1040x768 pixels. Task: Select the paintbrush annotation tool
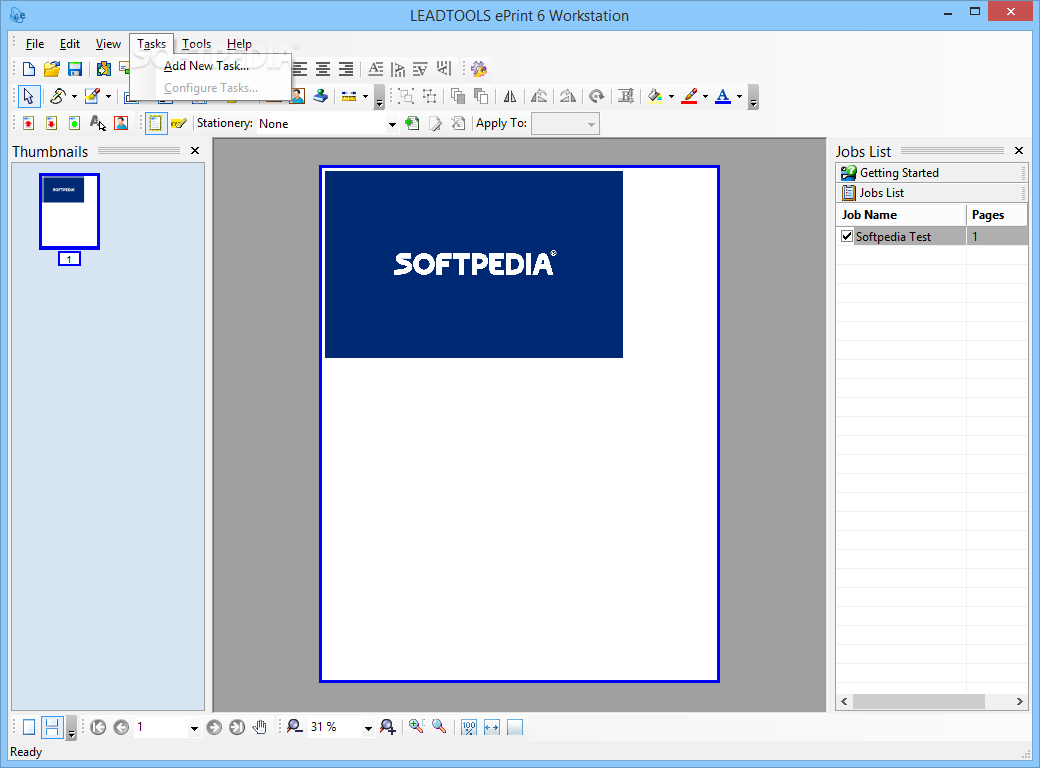[x=92, y=97]
